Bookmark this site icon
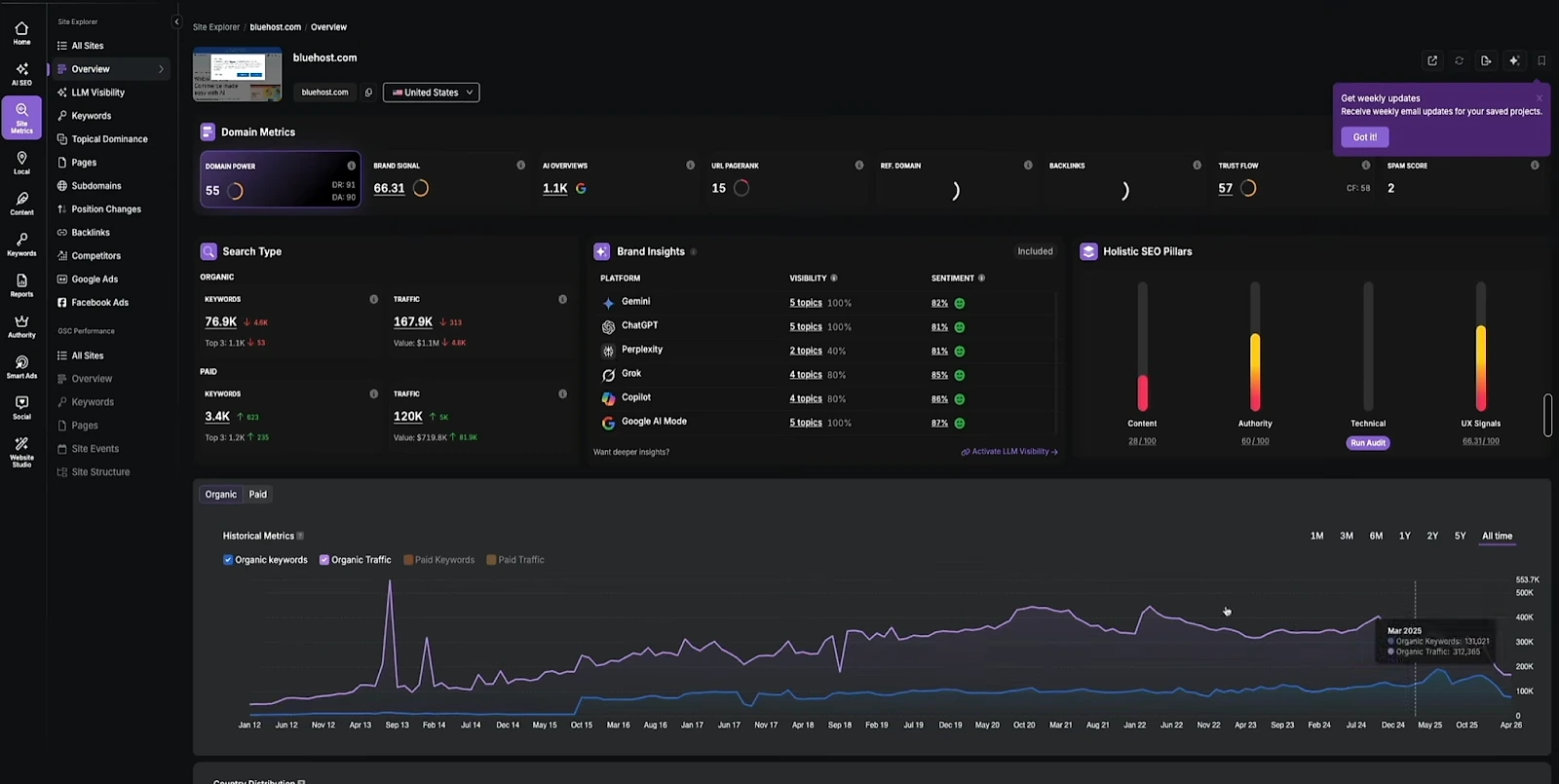Image resolution: width=1559 pixels, height=784 pixels. [x=1541, y=60]
